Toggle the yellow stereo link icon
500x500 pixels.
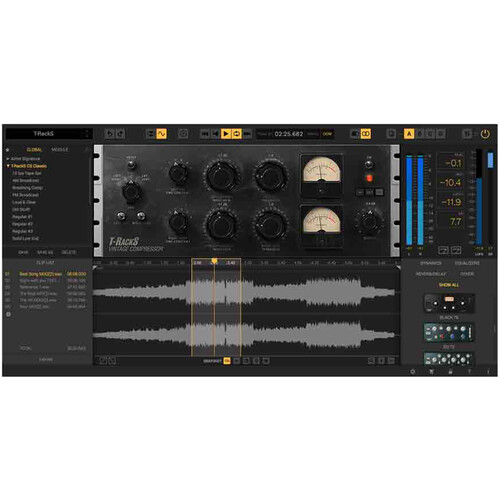click(366, 134)
